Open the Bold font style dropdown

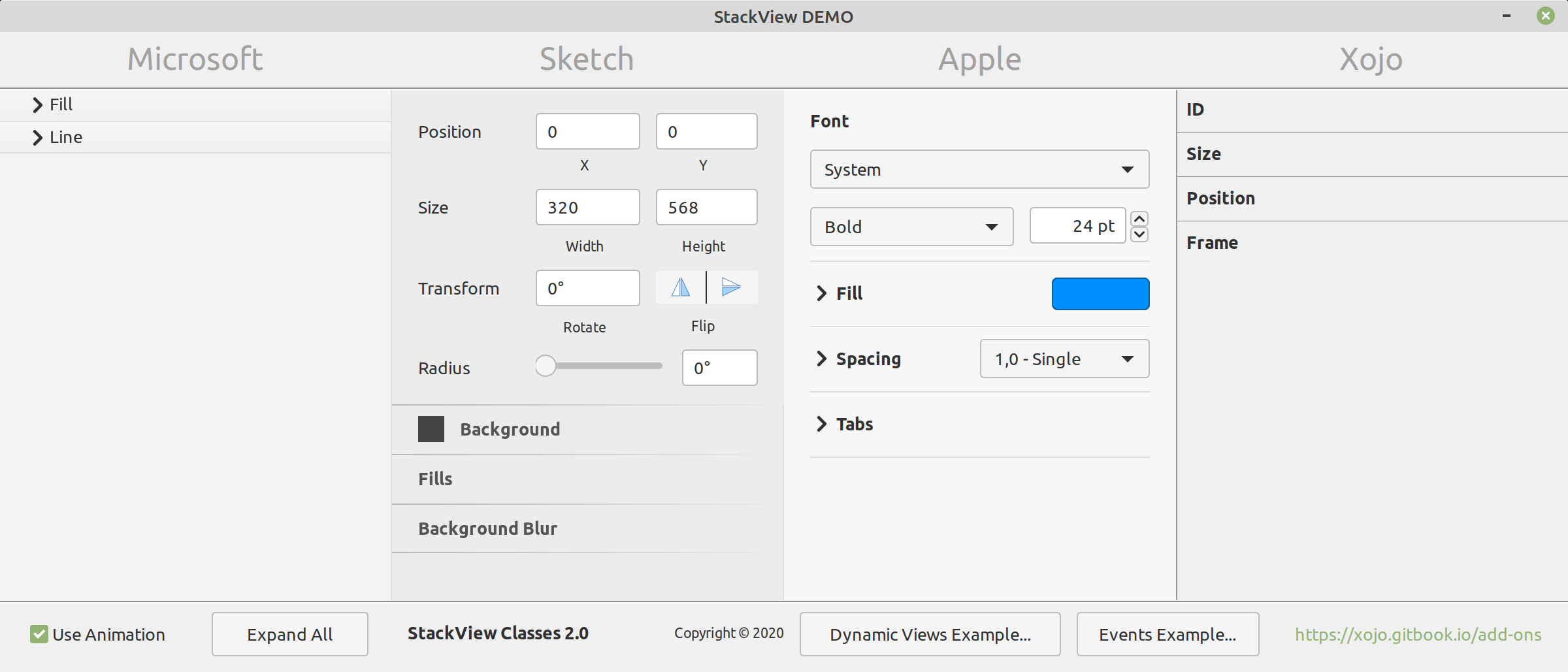click(911, 227)
